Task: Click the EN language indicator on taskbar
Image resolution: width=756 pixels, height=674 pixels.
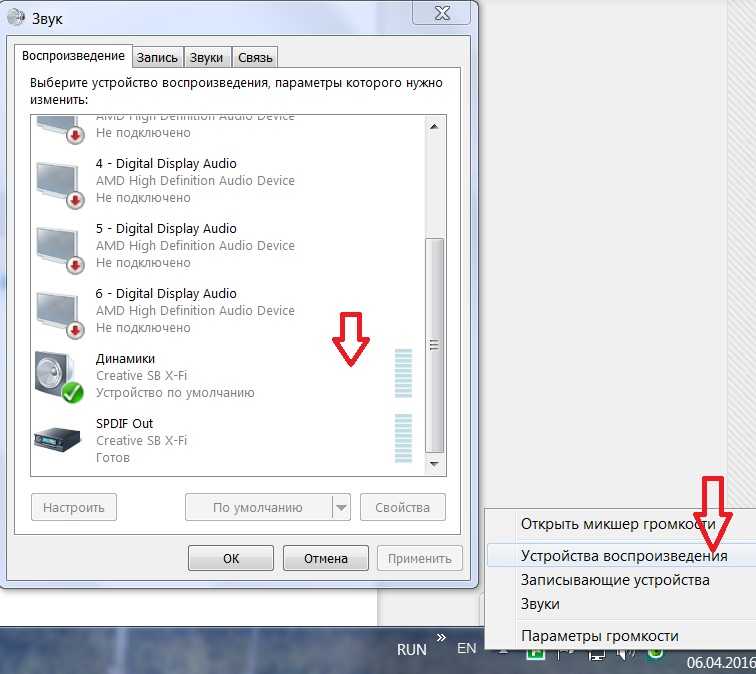Action: (466, 648)
